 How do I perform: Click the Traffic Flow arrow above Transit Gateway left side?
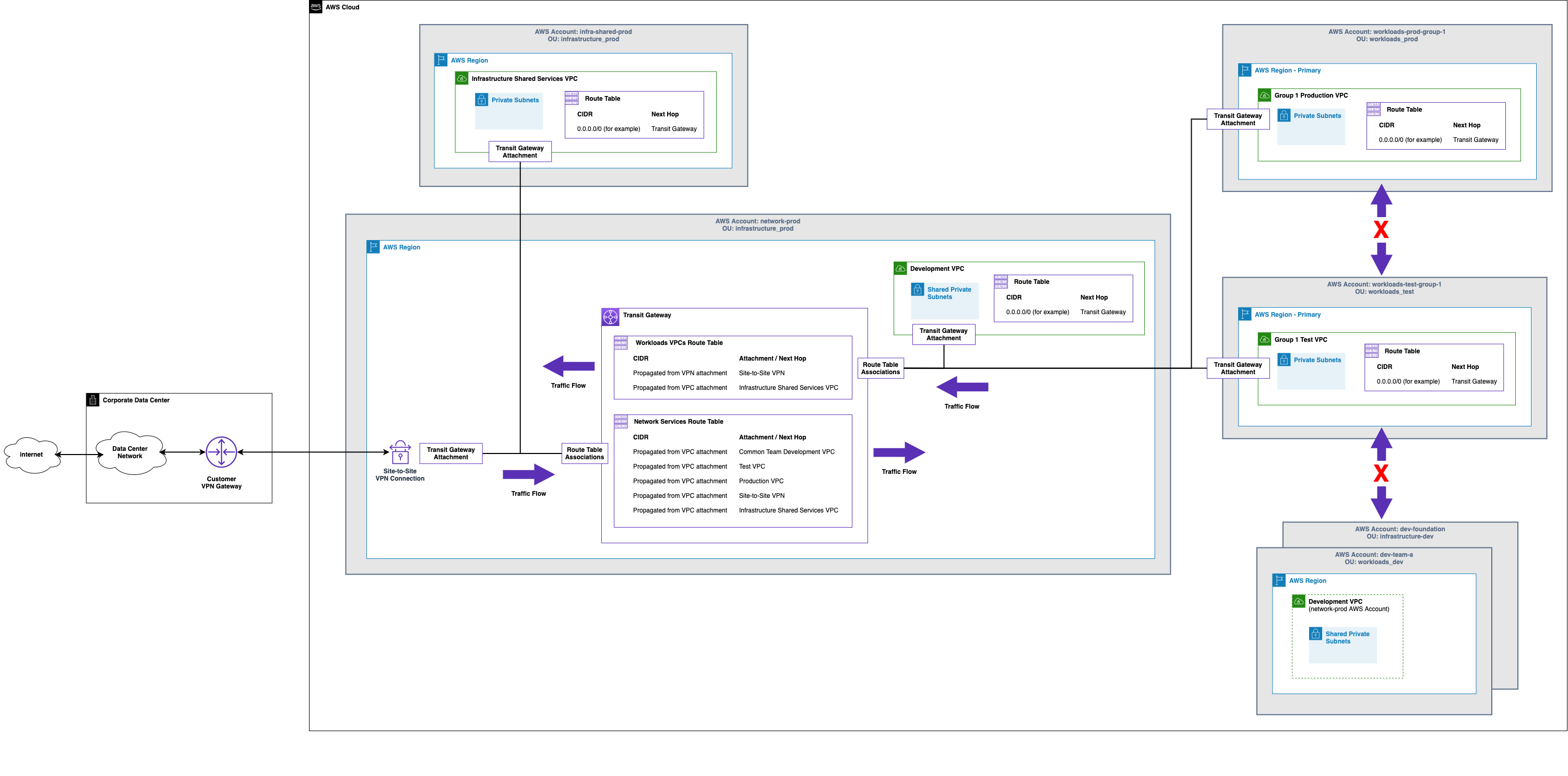click(568, 366)
